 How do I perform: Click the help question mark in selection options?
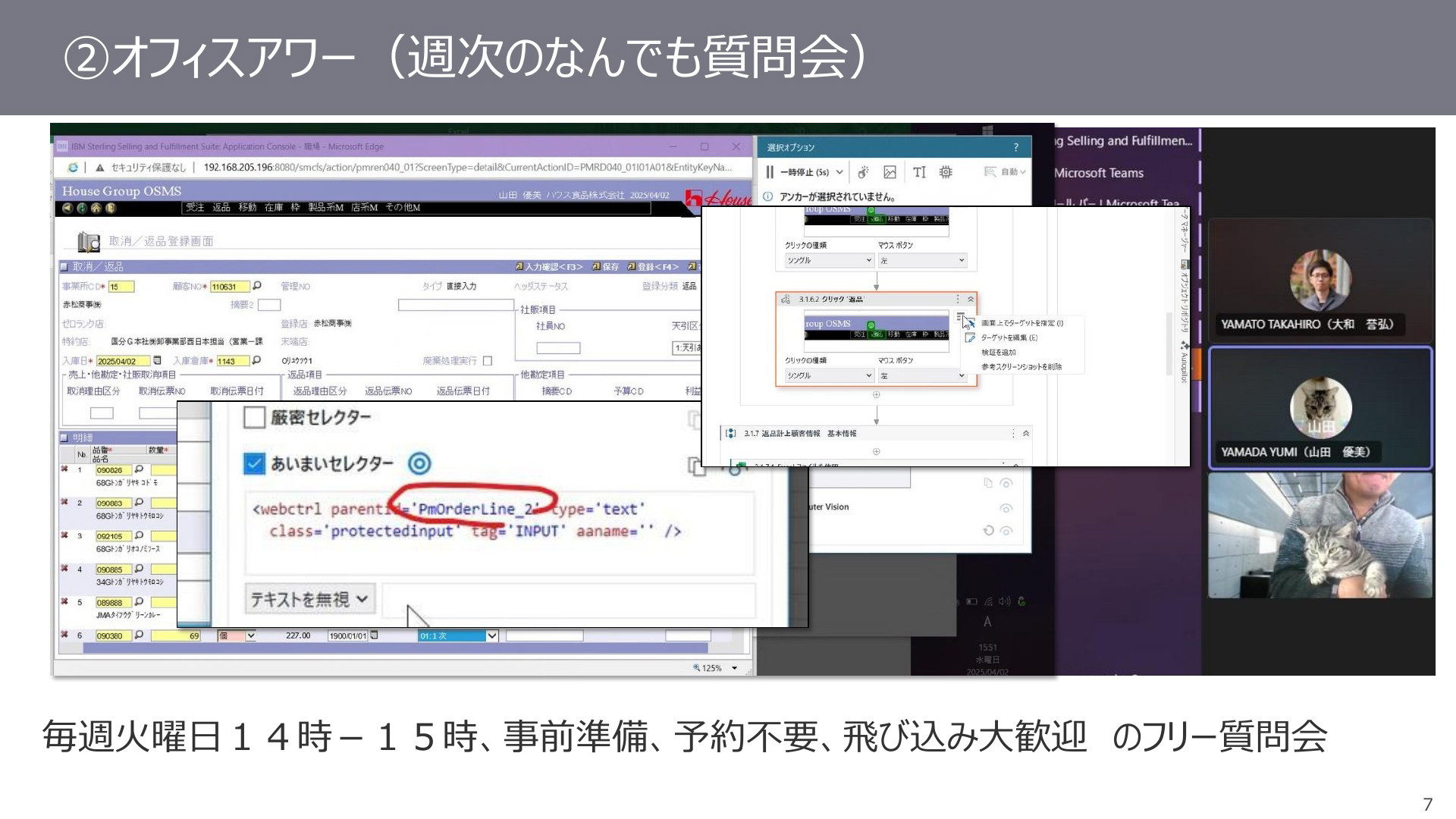[1016, 147]
